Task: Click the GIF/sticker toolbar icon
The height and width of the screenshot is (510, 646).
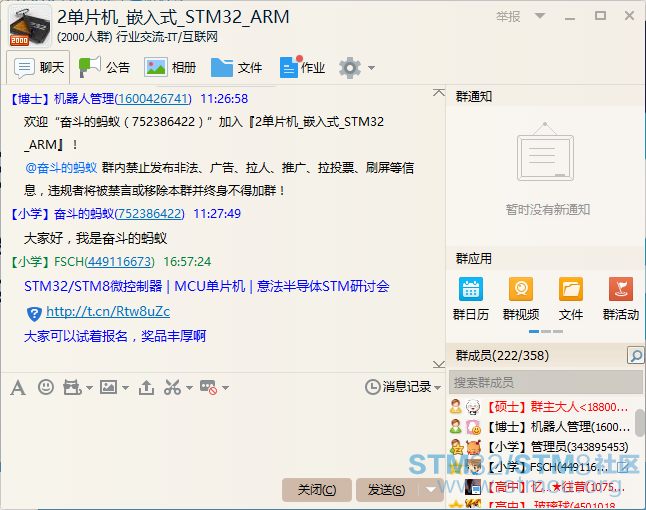Action: [72, 388]
